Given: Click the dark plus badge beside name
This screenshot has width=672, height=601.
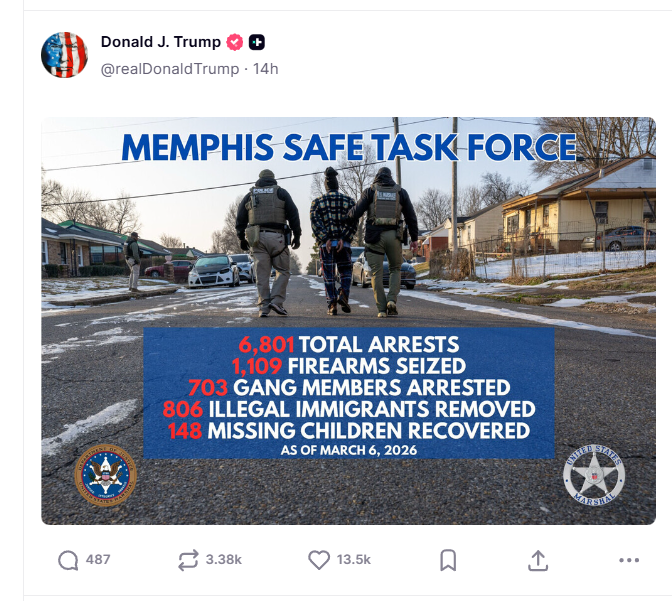Looking at the screenshot, I should [x=257, y=42].
